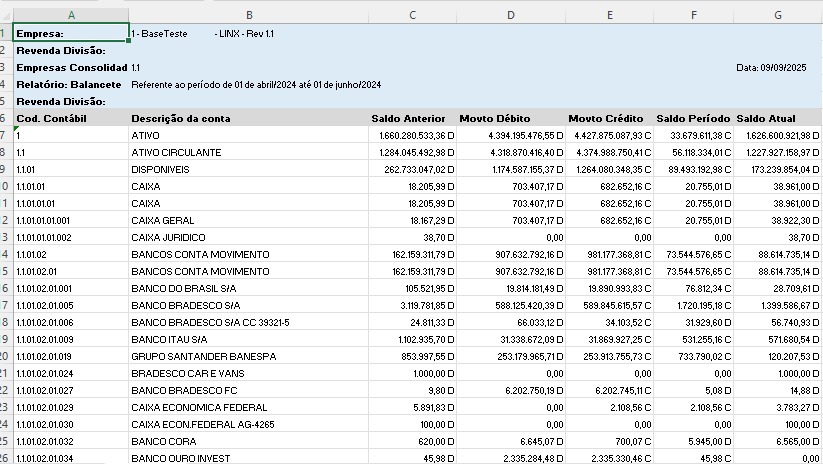Viewport: 823px width, 464px height.
Task: Click the 'BANCO OURO INVEST' cell
Action: click(x=249, y=458)
